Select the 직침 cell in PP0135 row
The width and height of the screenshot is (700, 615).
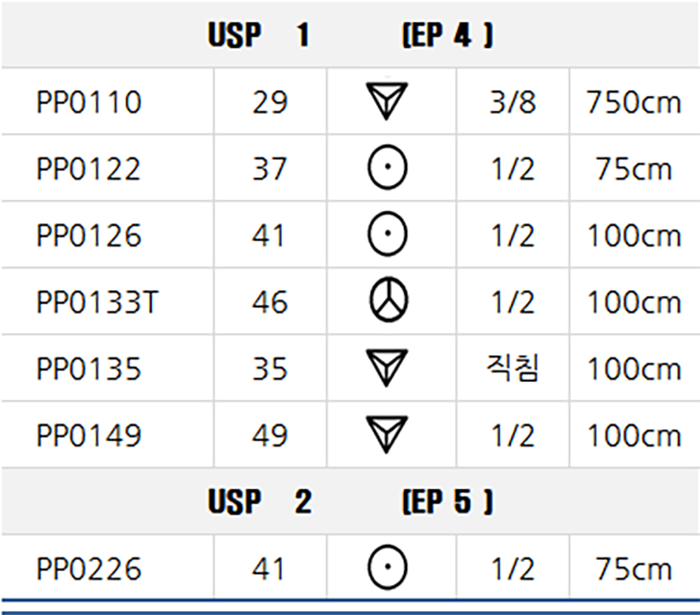click(x=512, y=368)
